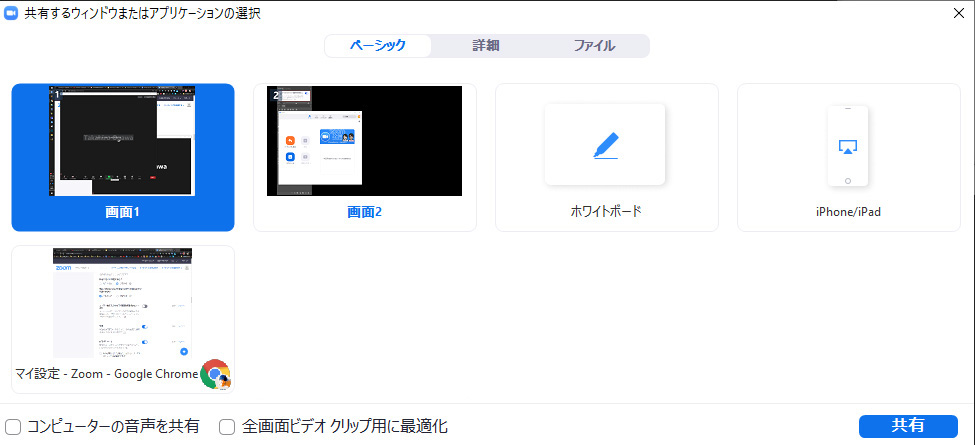975x445 pixels.
Task: Click the Zoom logo in title bar
Action: [12, 13]
